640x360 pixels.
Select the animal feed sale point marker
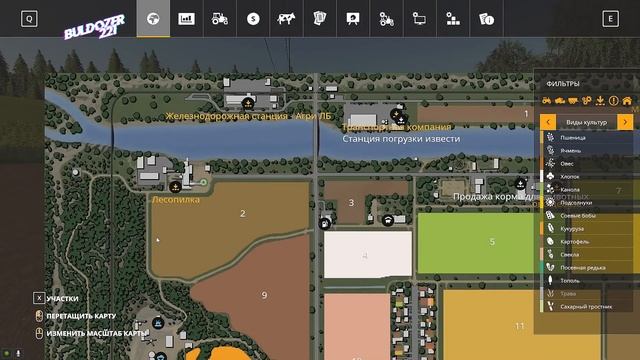tap(520, 184)
